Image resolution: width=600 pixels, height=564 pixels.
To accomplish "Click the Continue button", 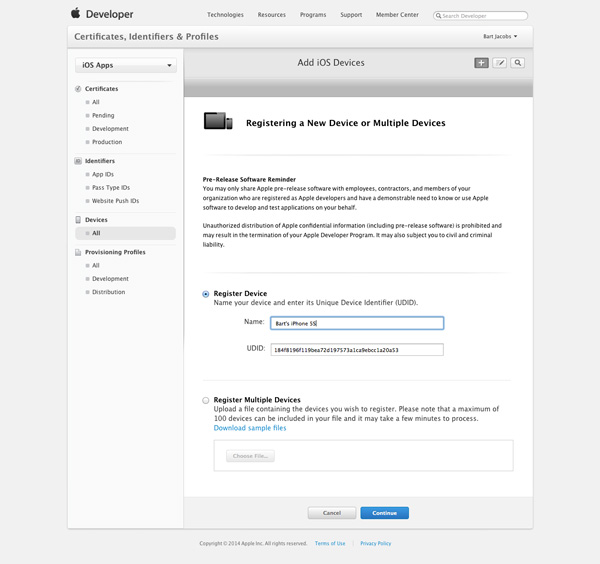I will [x=385, y=513].
